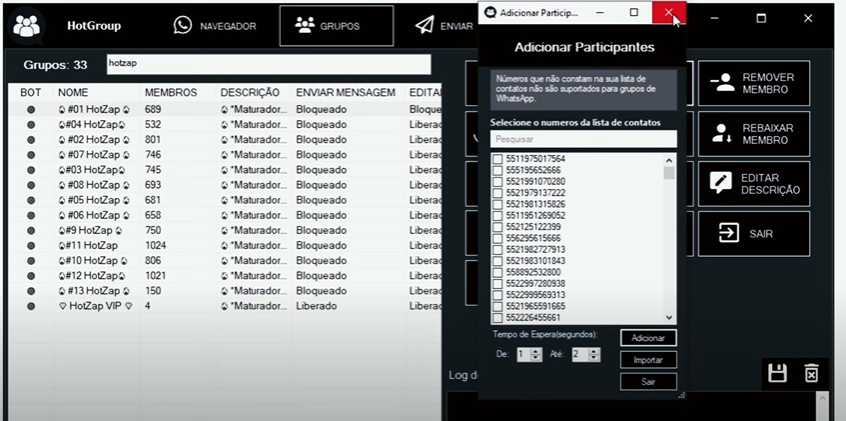The image size is (846, 421).
Task: Click the BOT status dot for HotZap VIP
Action: click(x=31, y=306)
